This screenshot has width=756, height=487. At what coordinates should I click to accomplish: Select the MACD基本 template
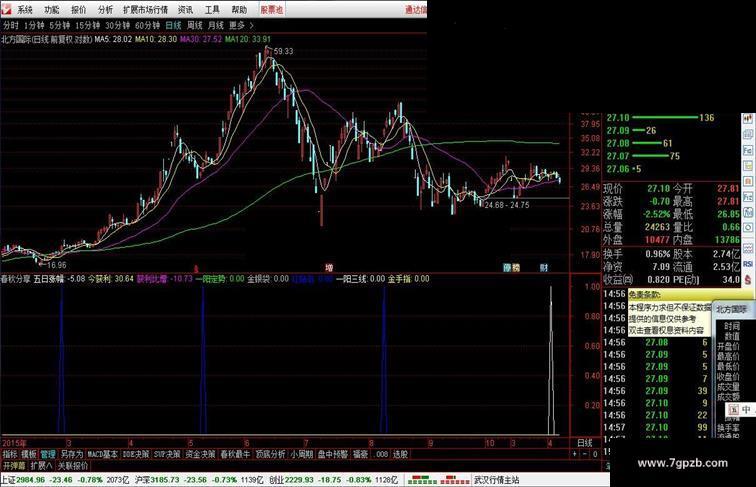pos(103,454)
